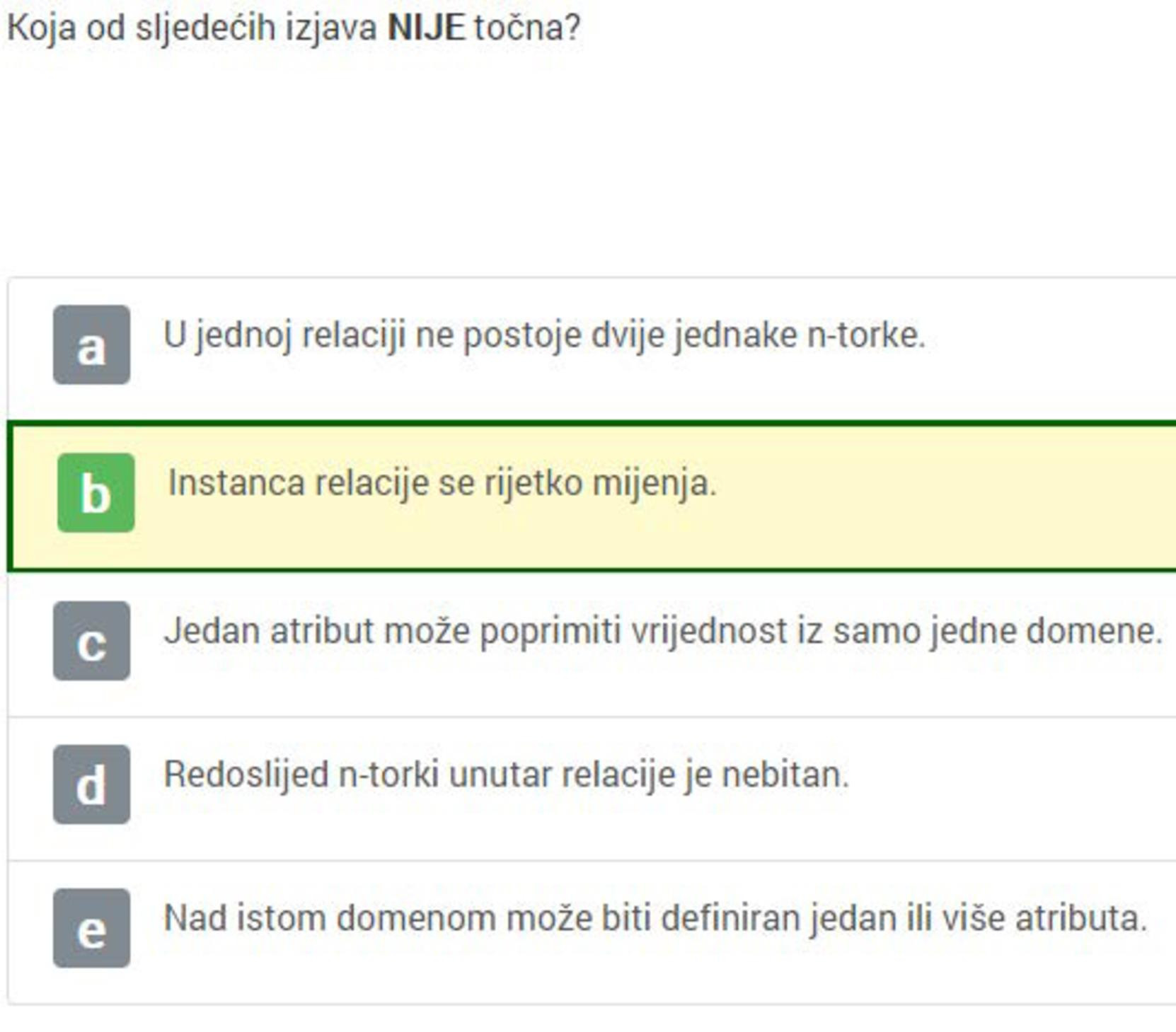Image resolution: width=1176 pixels, height=1032 pixels.
Task: Click the question text 'Koja od sljedećih izjava'
Action: (x=191, y=29)
